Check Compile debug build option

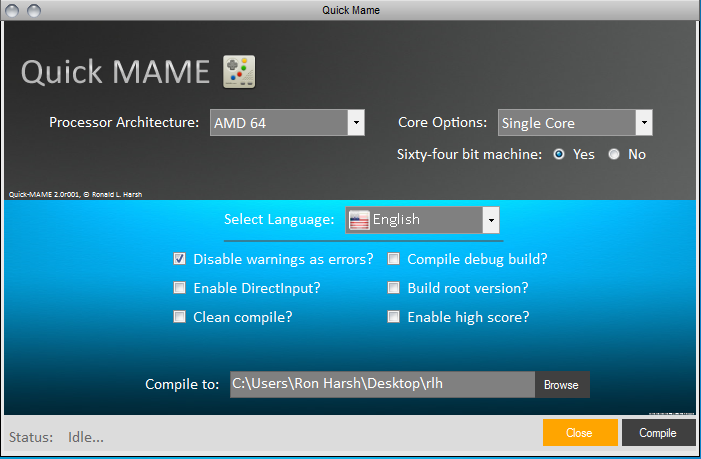[x=393, y=259]
